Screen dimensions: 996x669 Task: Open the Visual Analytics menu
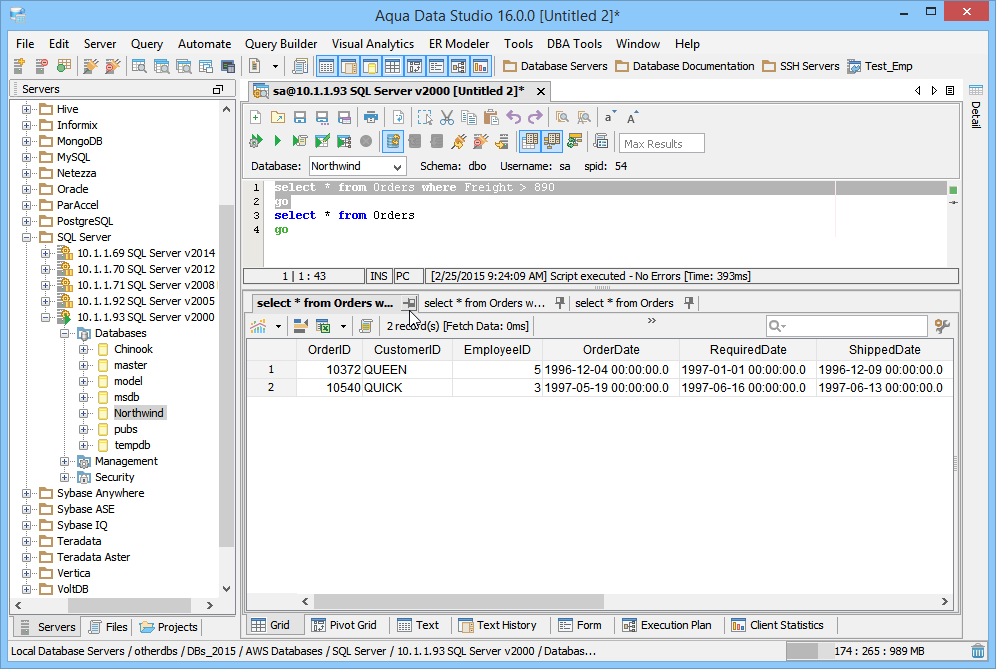click(x=373, y=44)
